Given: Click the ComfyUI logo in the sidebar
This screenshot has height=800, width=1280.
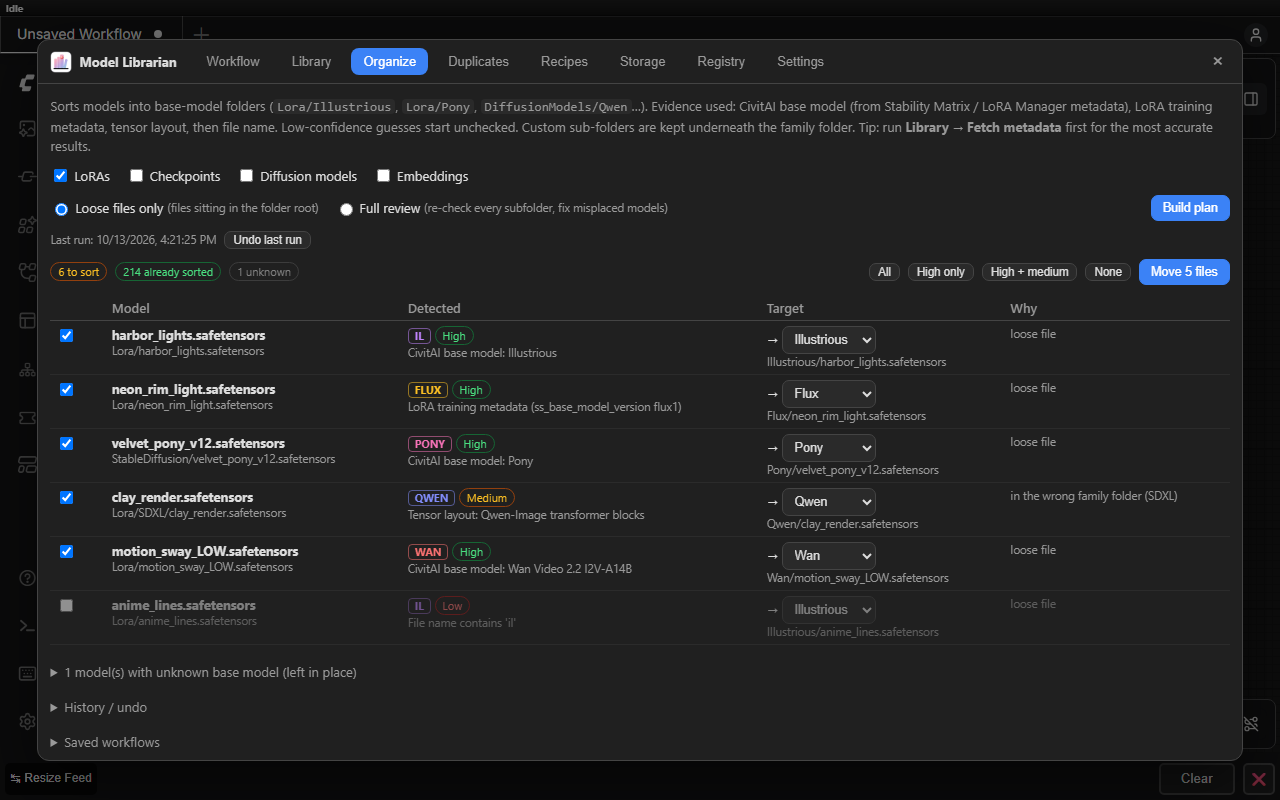Looking at the screenshot, I should point(28,82).
